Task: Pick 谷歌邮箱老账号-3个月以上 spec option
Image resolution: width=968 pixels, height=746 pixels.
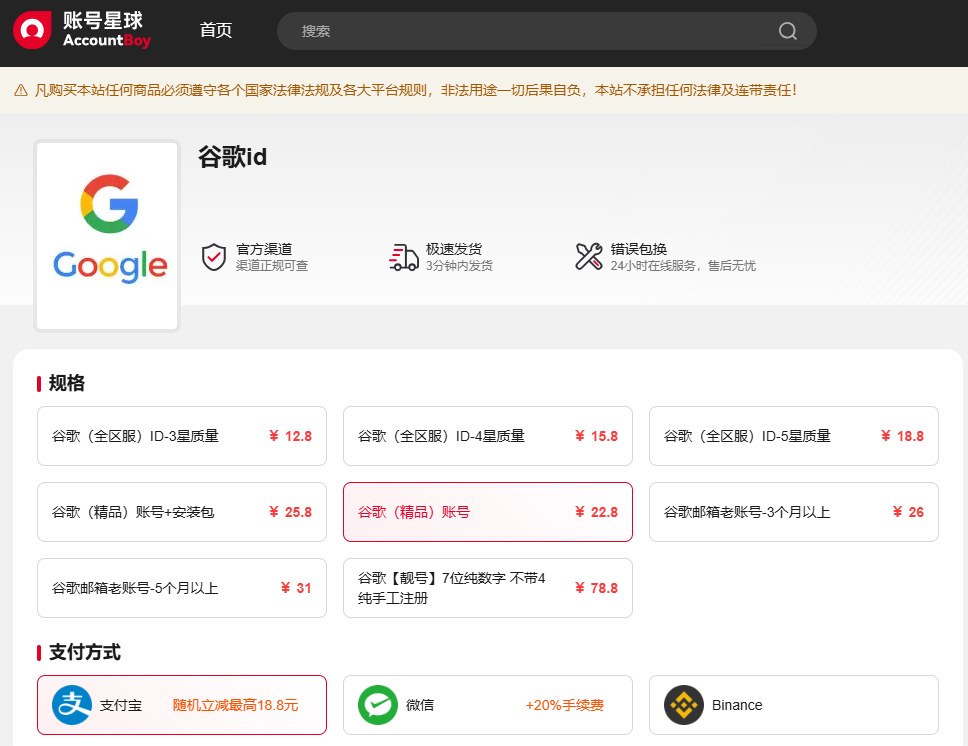Action: click(x=794, y=512)
